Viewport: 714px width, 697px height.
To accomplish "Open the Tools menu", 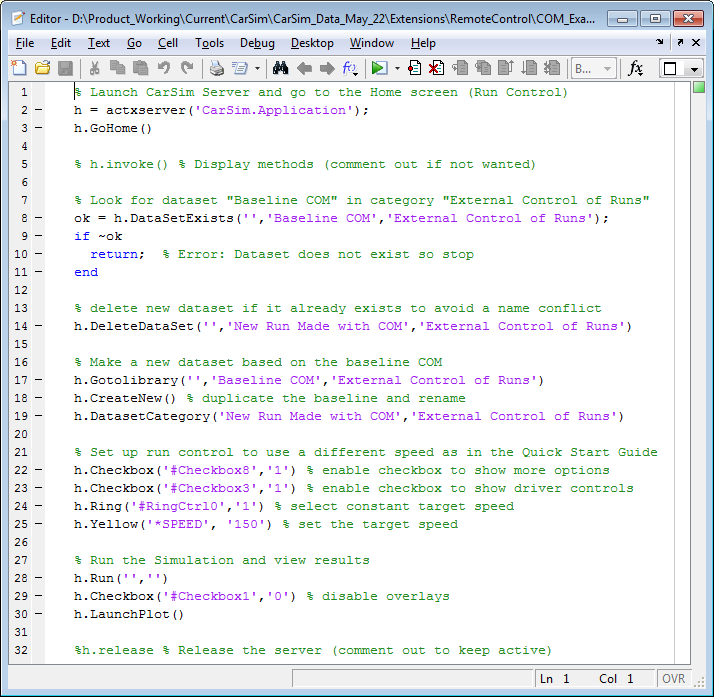I will coord(209,43).
